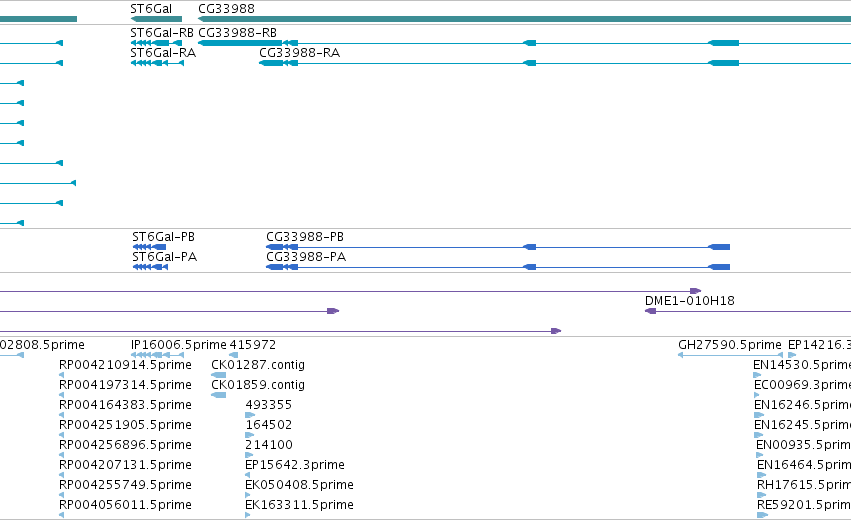Select the EN16245.5prime EST label
Screen dimensions: 851x520
[802, 425]
